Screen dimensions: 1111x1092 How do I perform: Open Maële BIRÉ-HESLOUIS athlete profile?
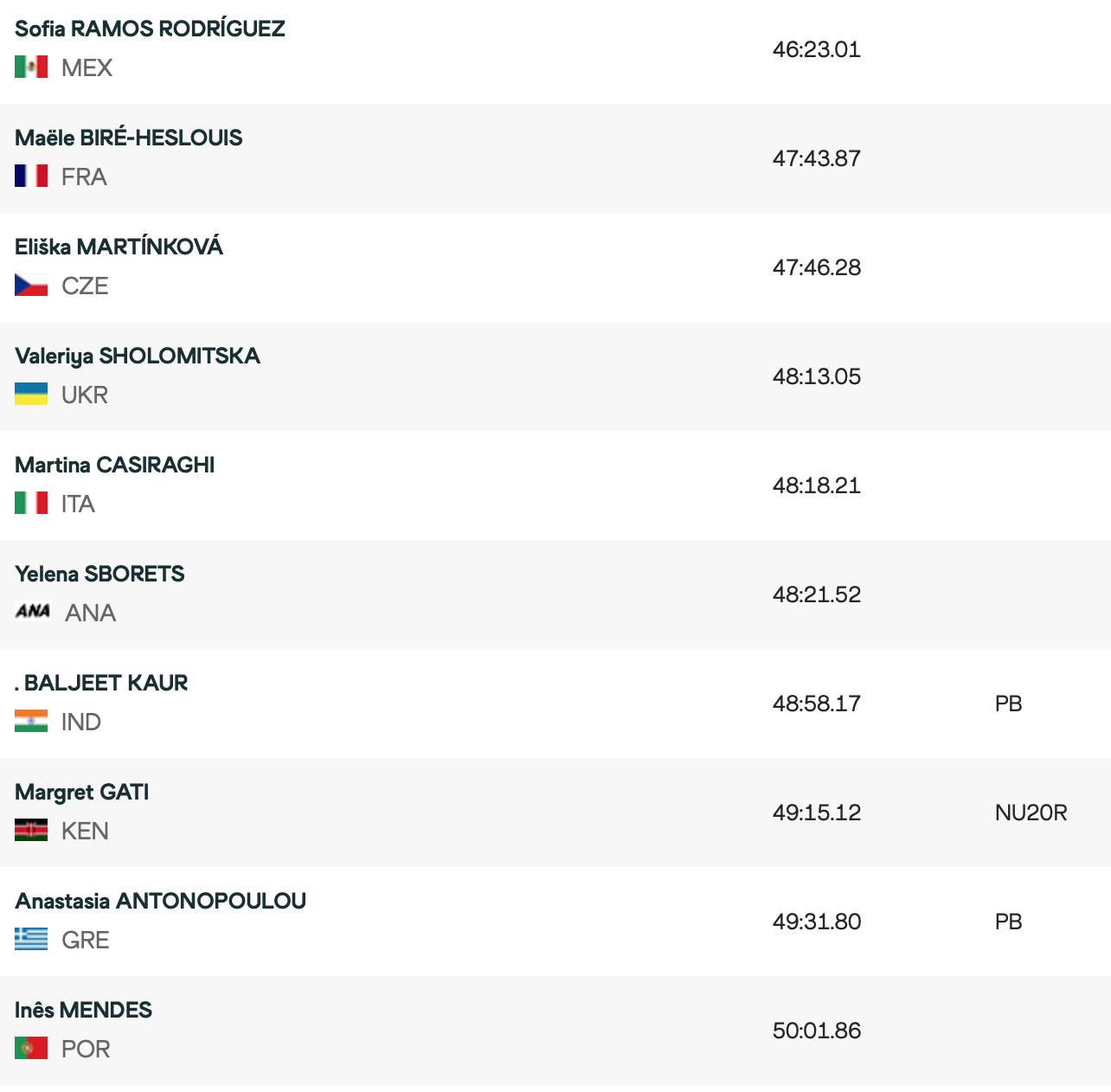click(128, 138)
